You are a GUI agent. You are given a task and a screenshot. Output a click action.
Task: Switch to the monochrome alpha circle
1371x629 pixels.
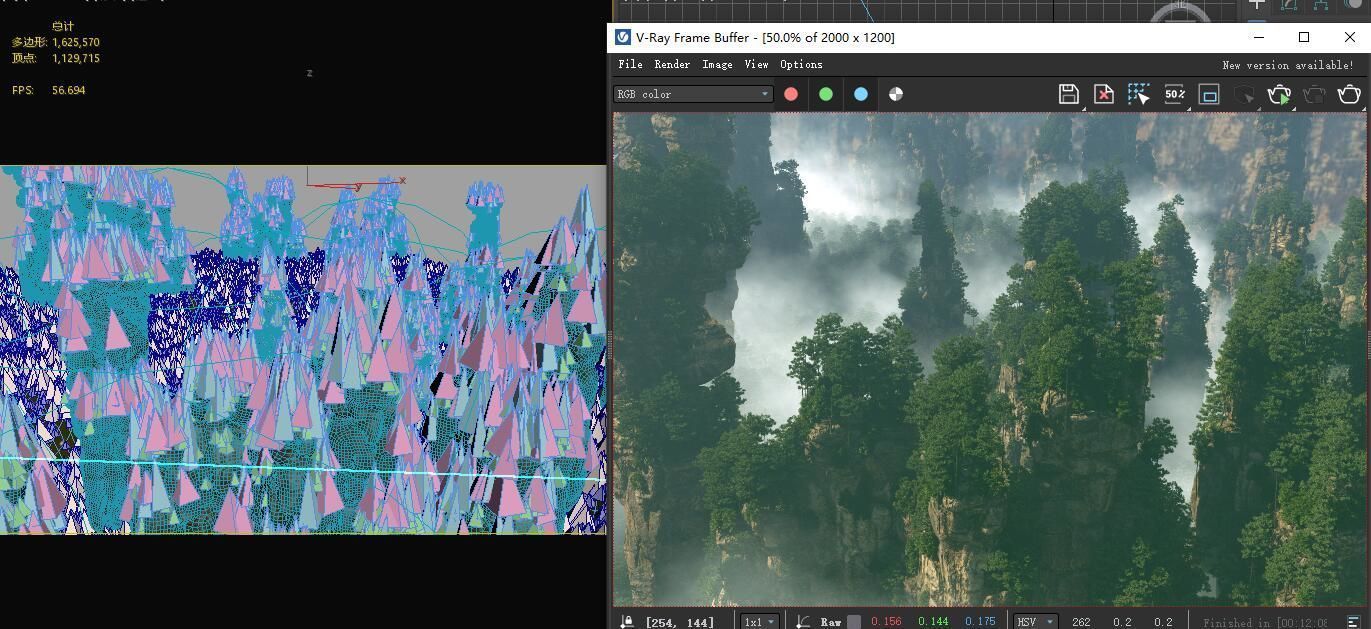coord(896,94)
